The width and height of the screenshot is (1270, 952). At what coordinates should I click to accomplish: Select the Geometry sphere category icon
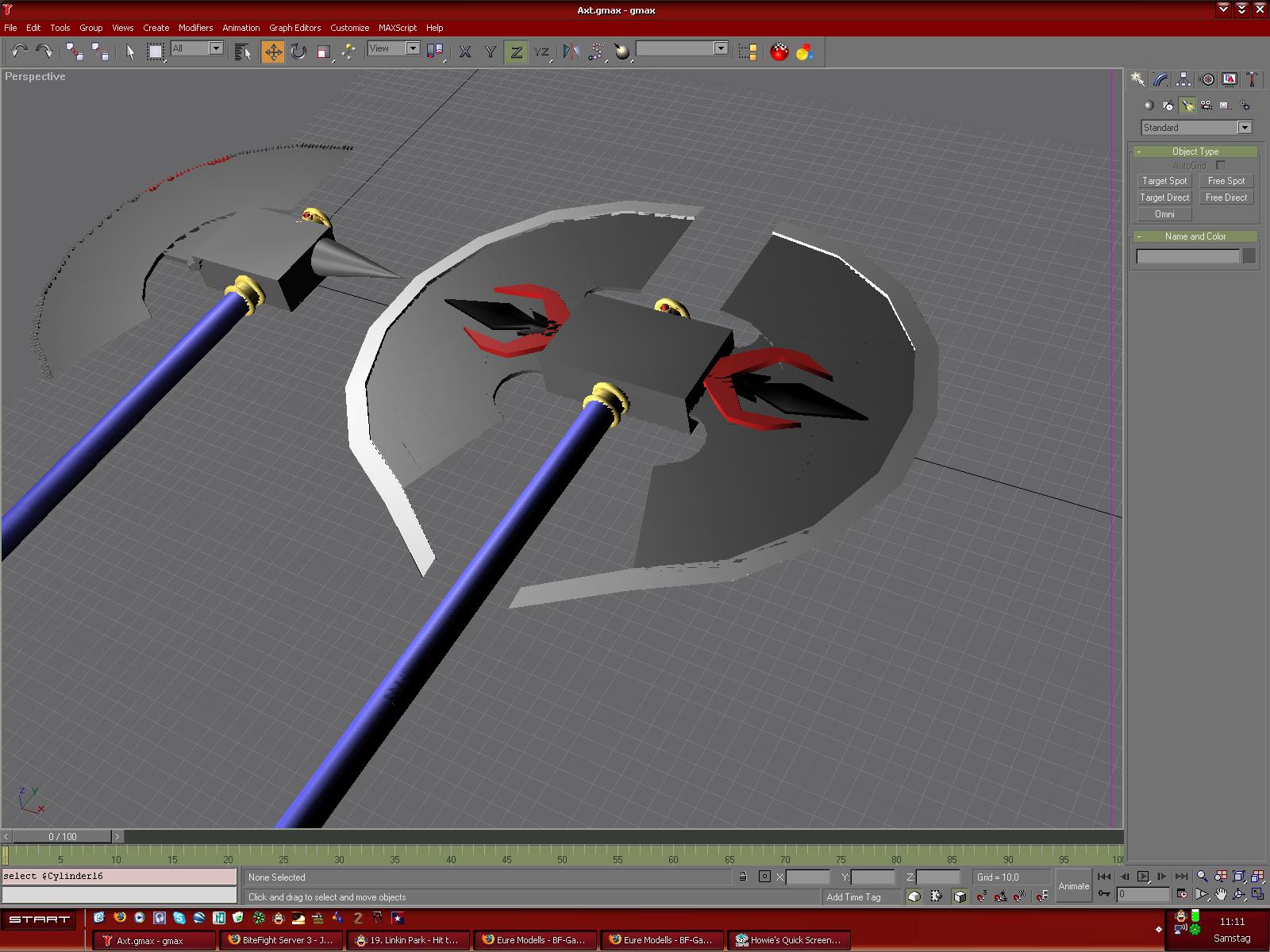(x=1148, y=106)
